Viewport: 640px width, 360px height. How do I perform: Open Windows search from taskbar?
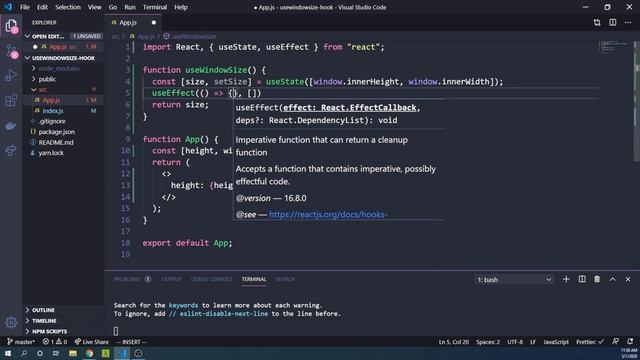click(x=24, y=353)
